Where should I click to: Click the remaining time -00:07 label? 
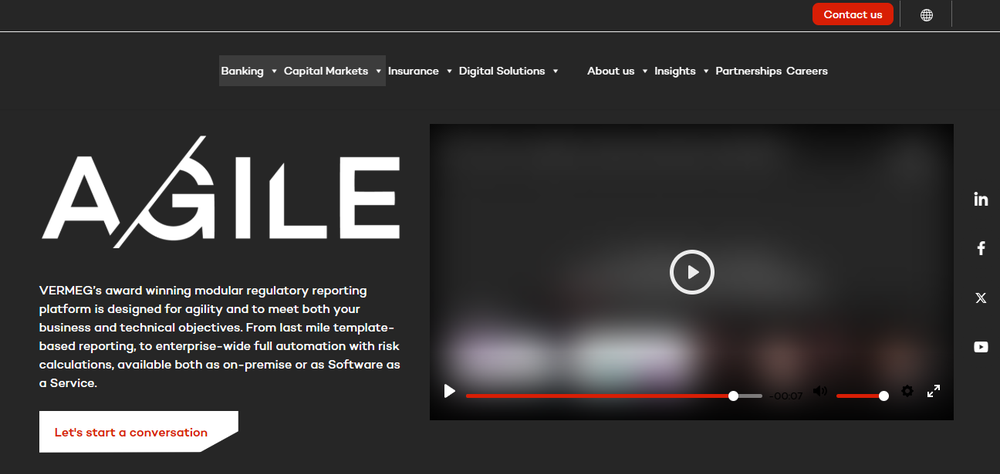click(786, 396)
